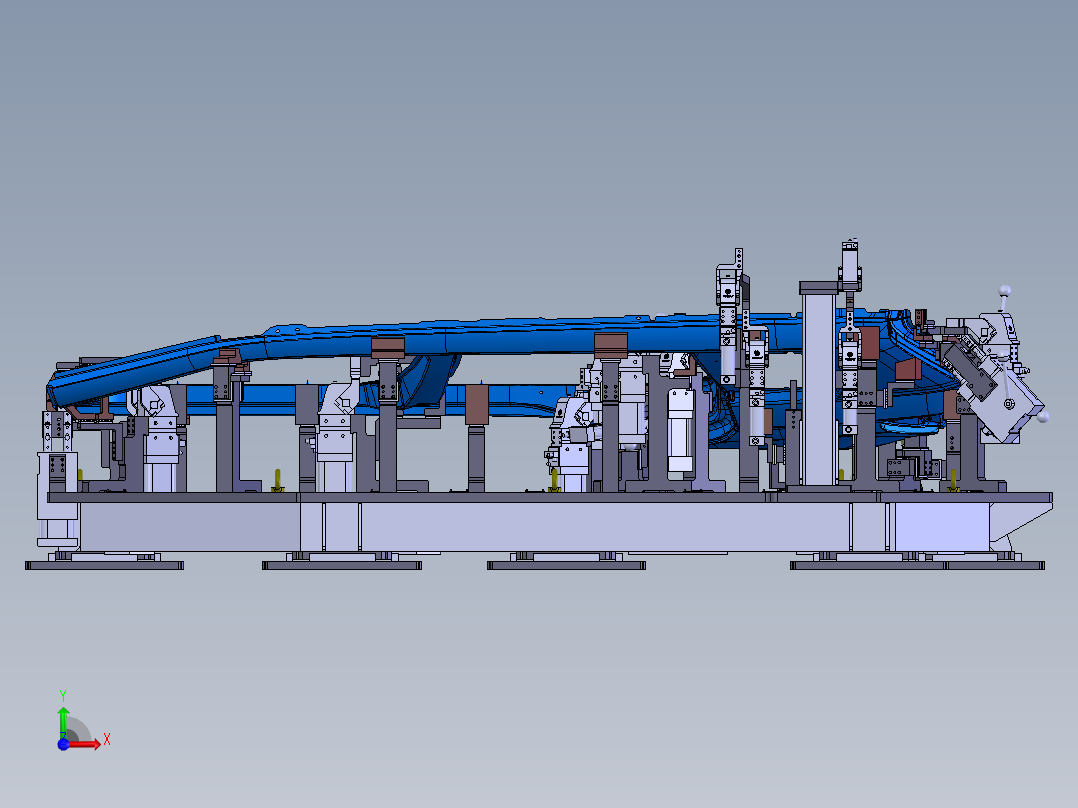1078x808 pixels.
Task: Select the long lavender base frame beam
Action: point(536,526)
